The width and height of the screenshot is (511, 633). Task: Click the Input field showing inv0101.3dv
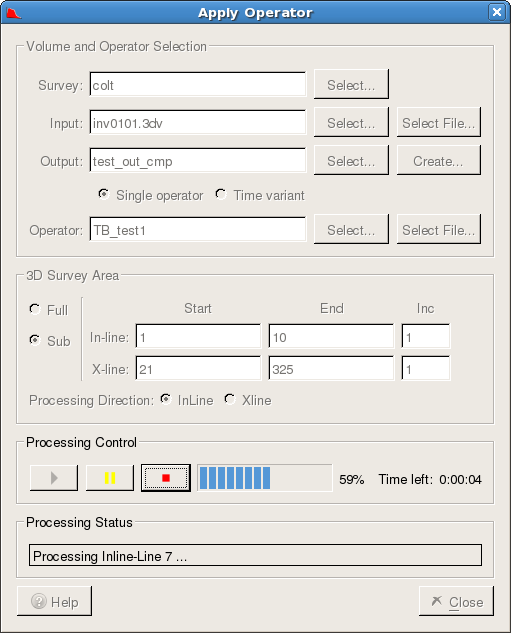[198, 122]
